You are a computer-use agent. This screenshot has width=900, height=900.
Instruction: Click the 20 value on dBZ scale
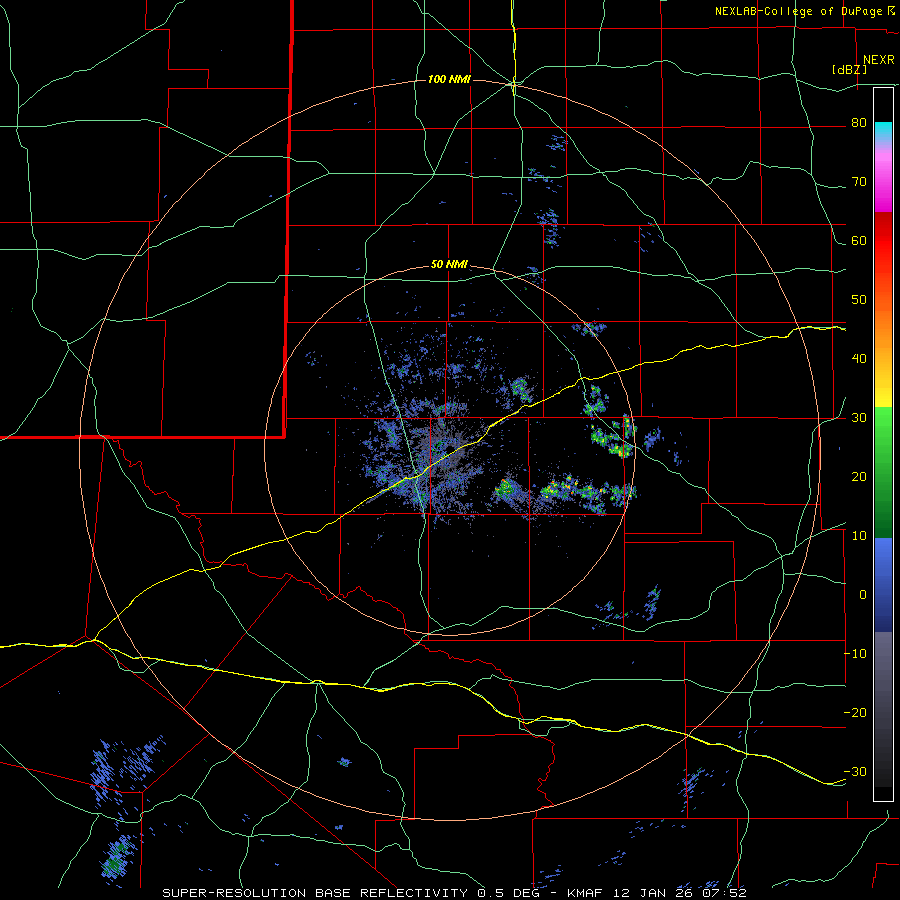(x=859, y=476)
